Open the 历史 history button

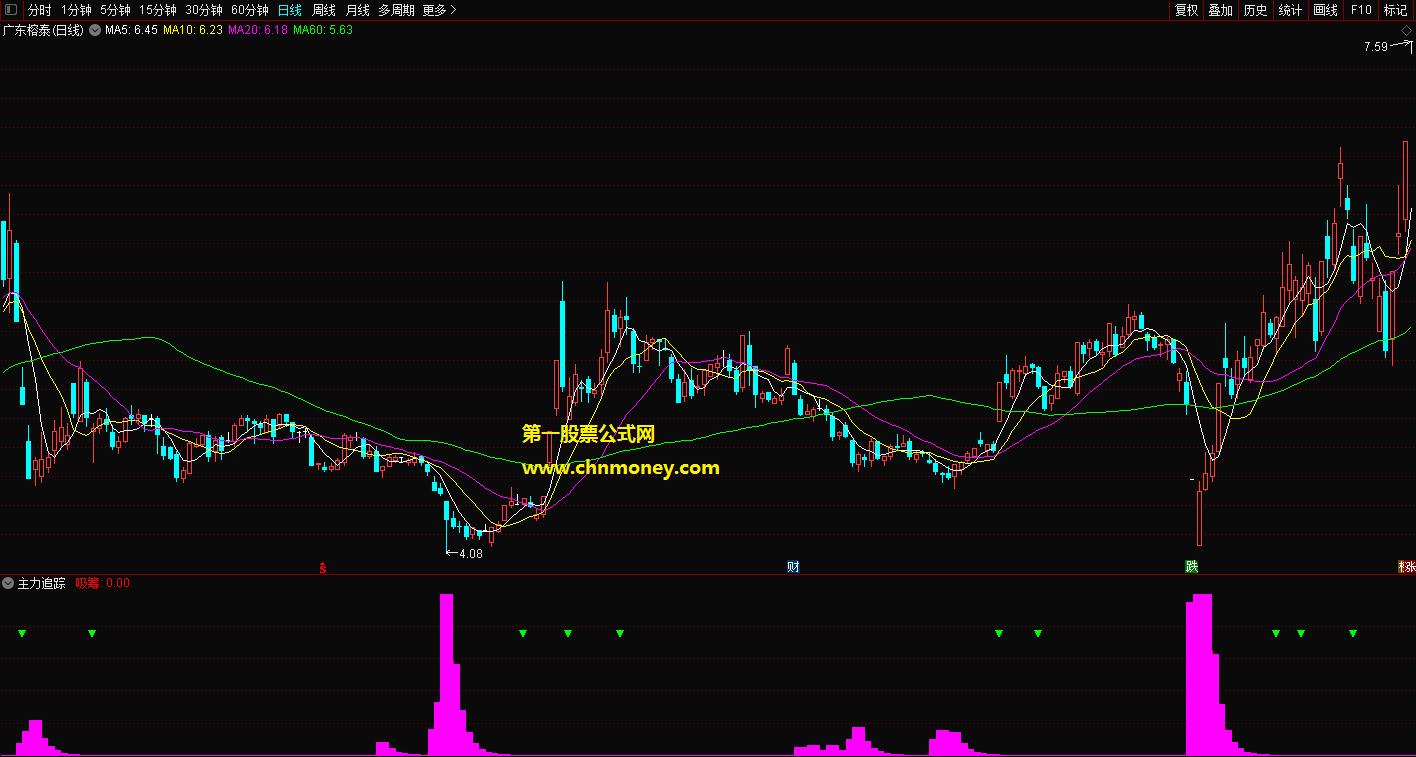tap(1256, 10)
